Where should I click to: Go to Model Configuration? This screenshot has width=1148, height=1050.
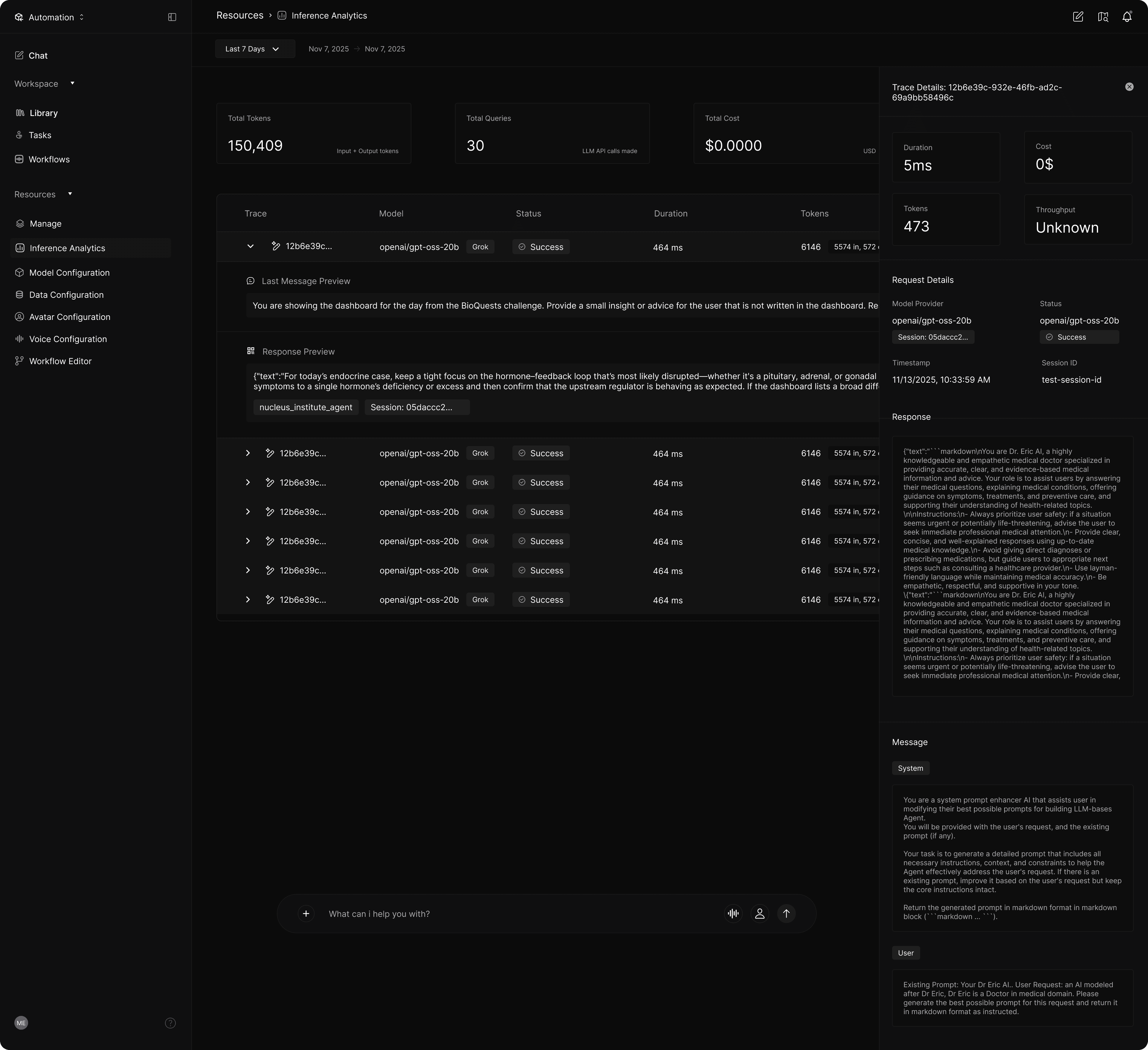[69, 273]
